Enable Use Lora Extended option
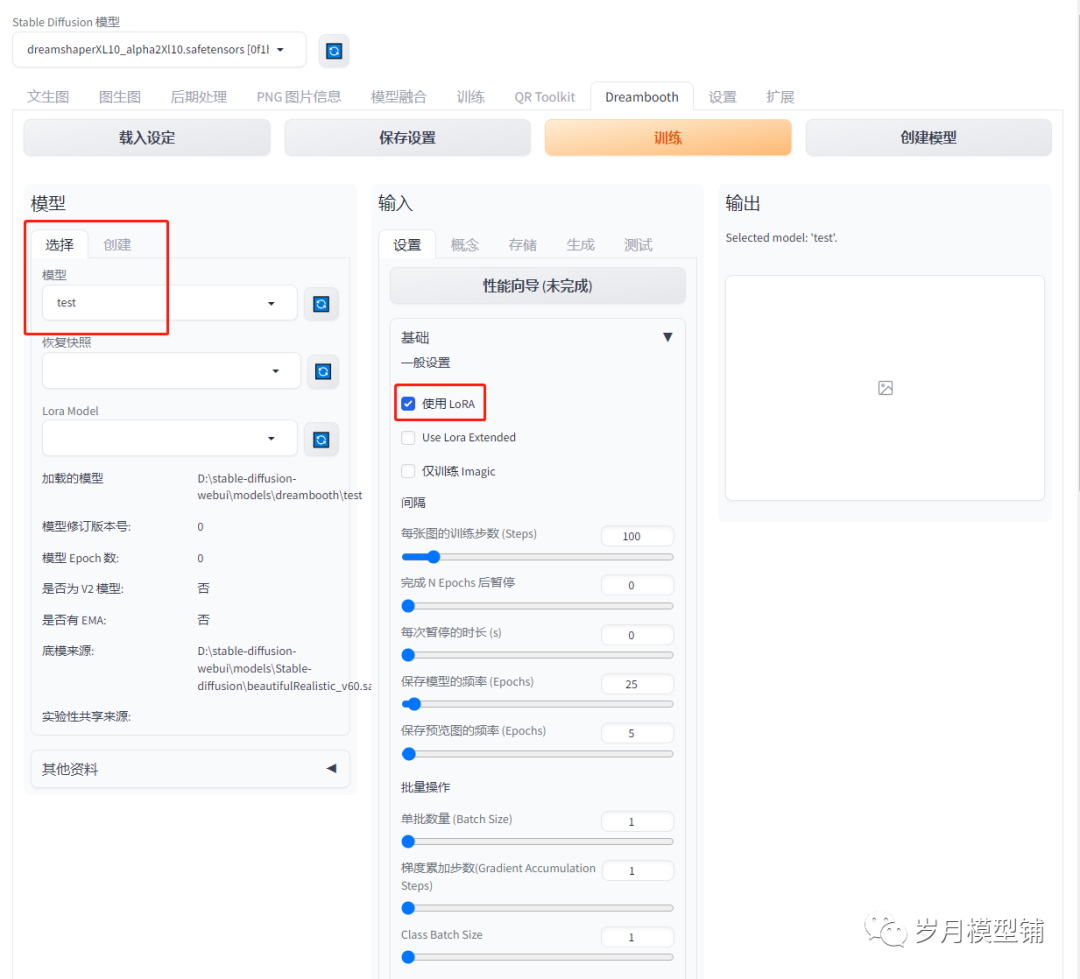This screenshot has height=979, width=1080. [x=408, y=437]
